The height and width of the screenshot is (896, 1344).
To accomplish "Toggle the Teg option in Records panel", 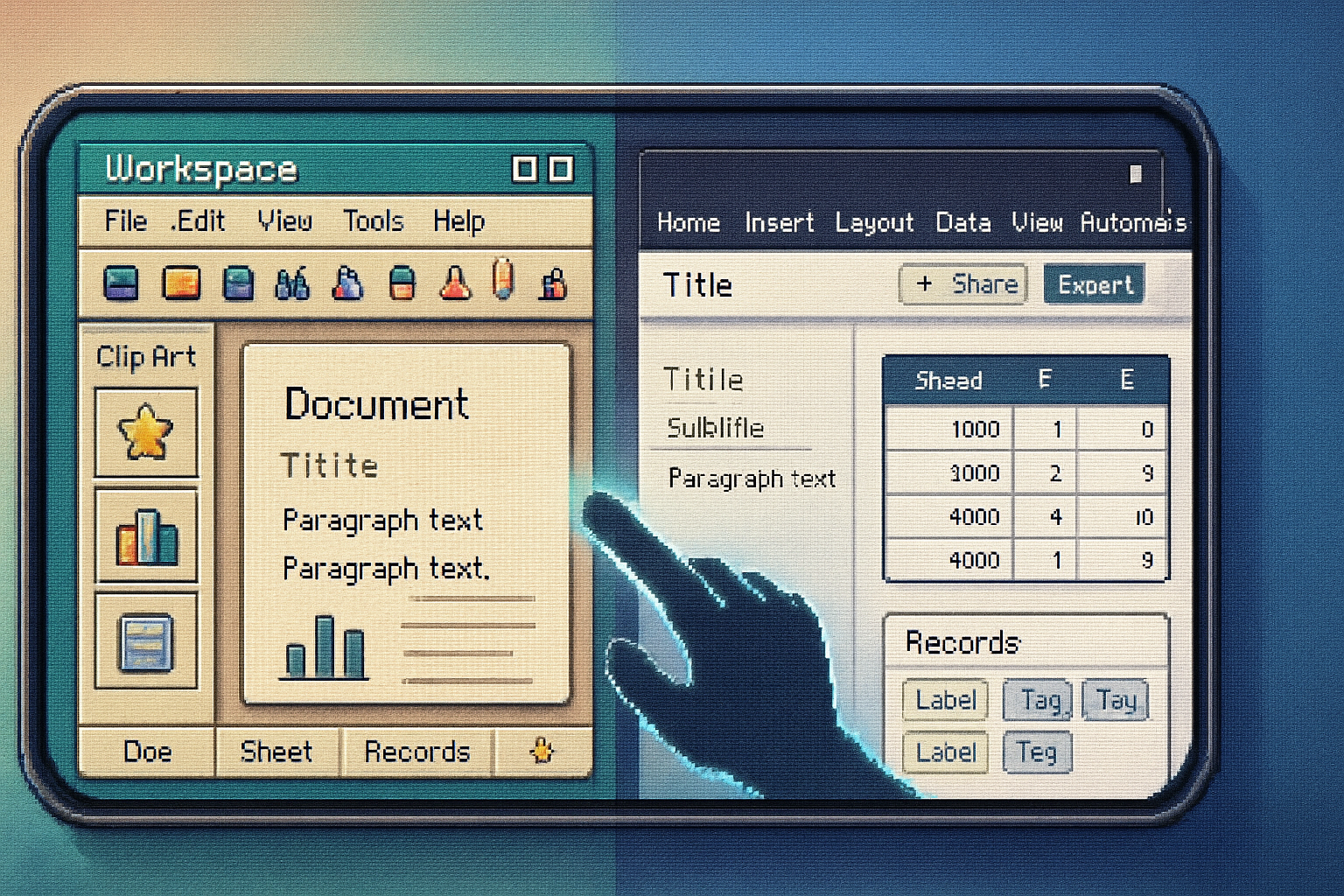I will point(1036,752).
